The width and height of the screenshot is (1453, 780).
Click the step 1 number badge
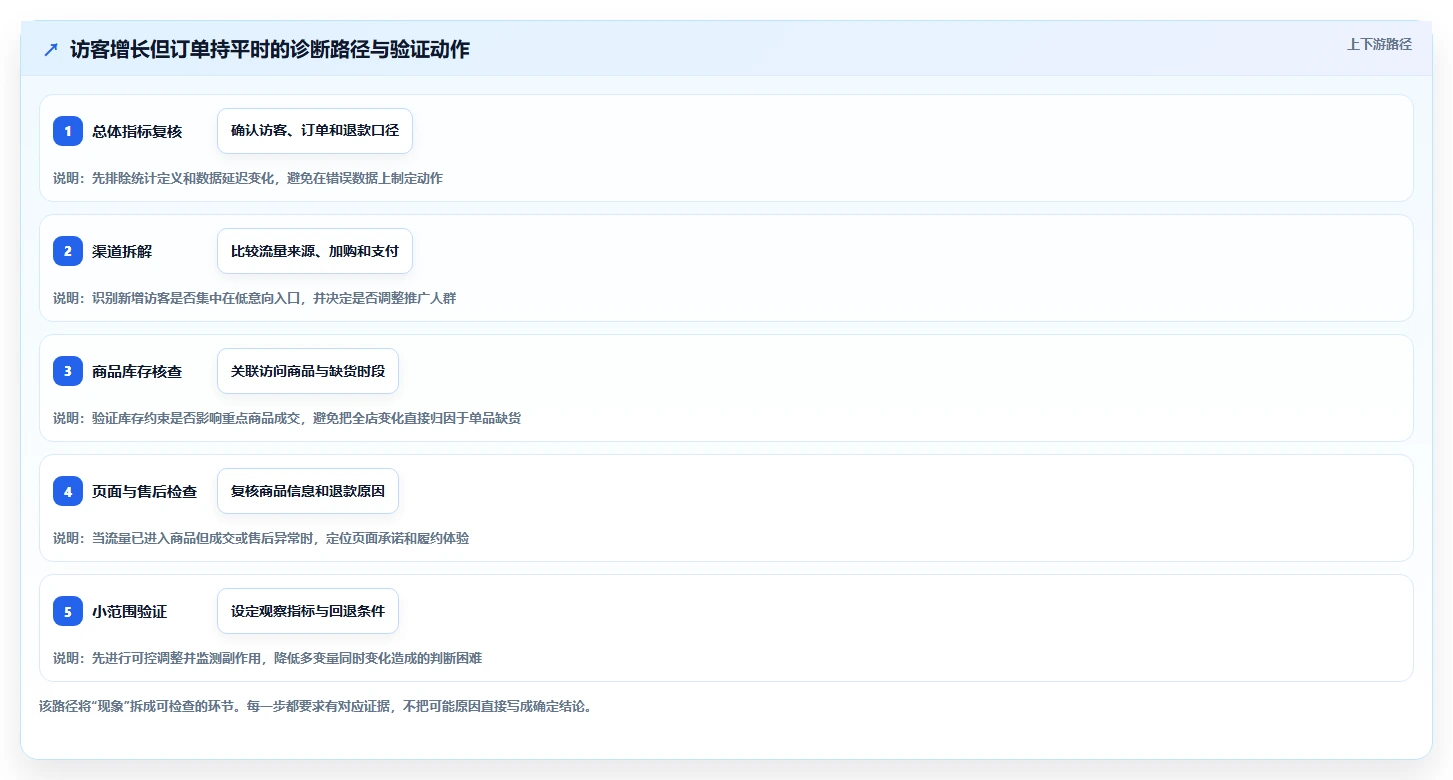click(68, 131)
